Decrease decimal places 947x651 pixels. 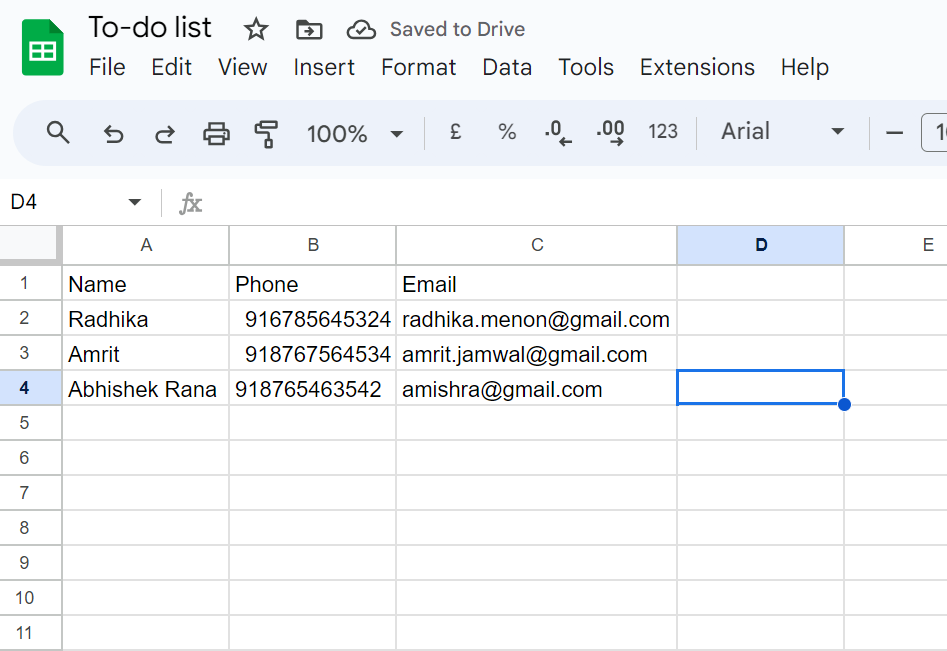click(558, 132)
